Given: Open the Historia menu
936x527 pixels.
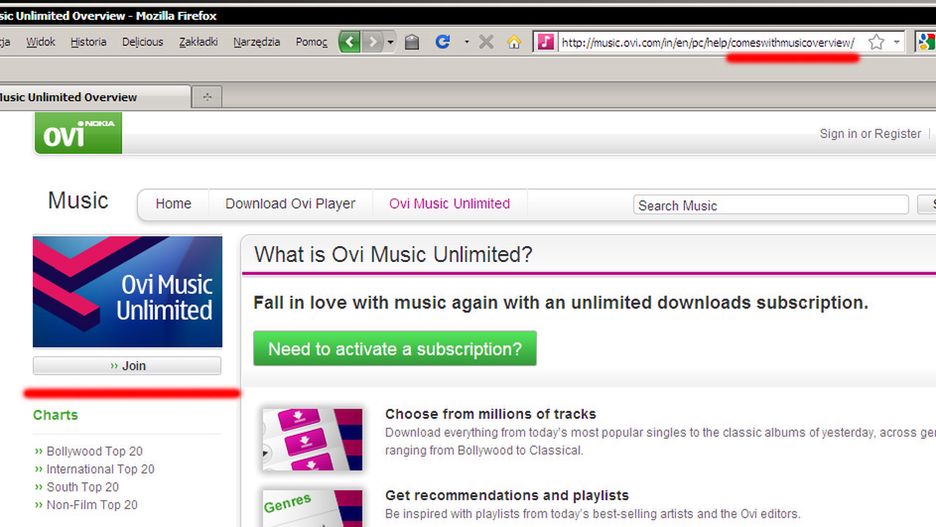Looking at the screenshot, I should pyautogui.click(x=88, y=42).
